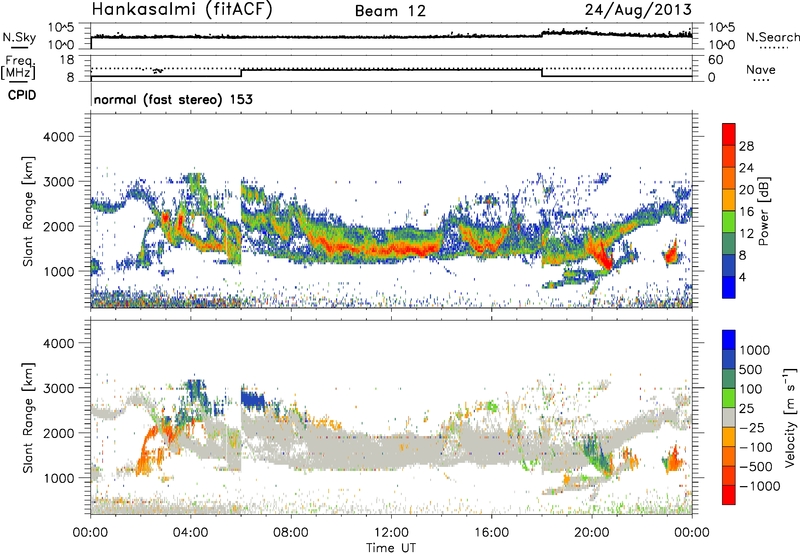Viewport: 800px width, 554px height.
Task: Click the power colorbar value '28'
Action: coord(746,146)
